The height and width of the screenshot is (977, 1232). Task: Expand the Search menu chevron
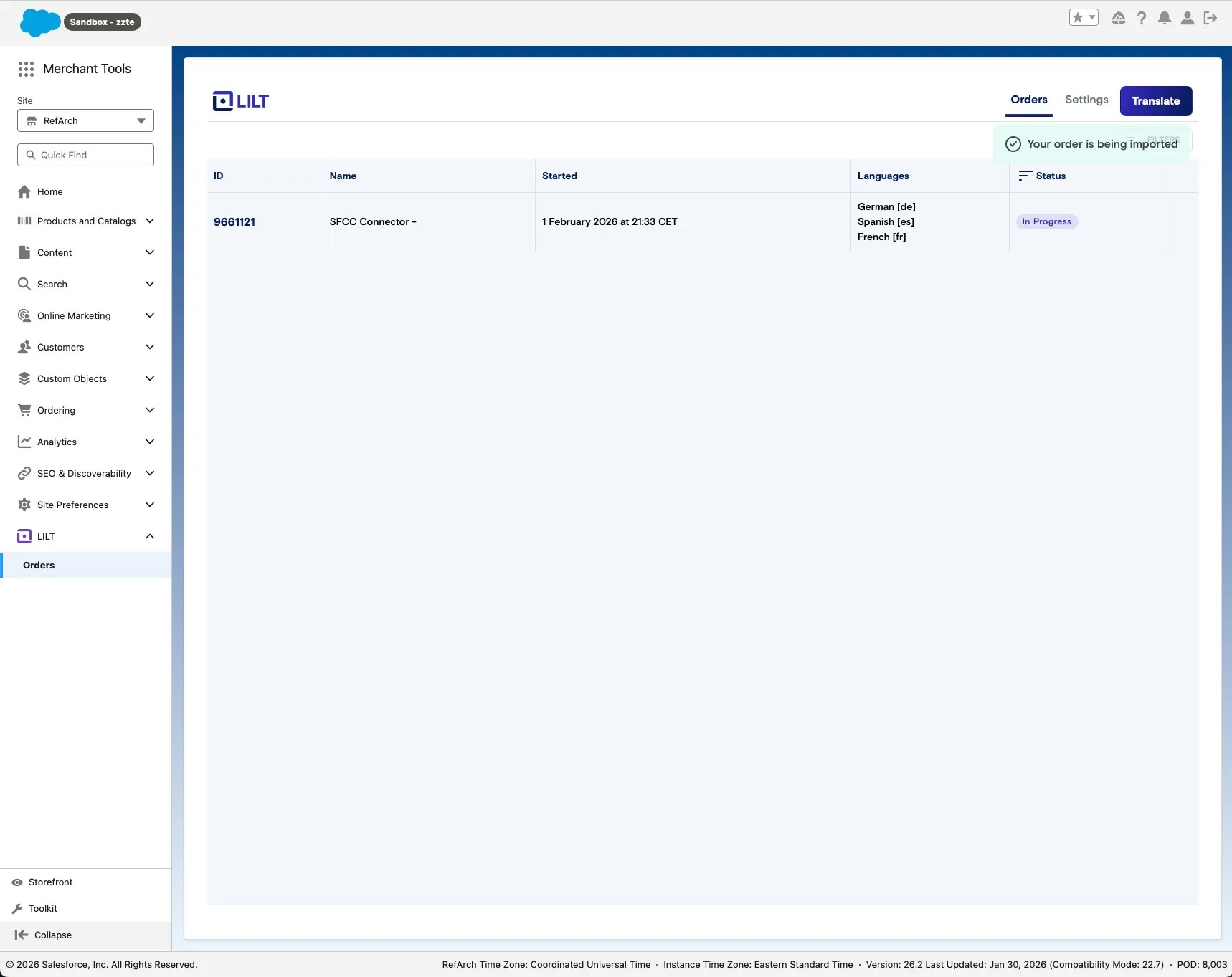pos(150,284)
